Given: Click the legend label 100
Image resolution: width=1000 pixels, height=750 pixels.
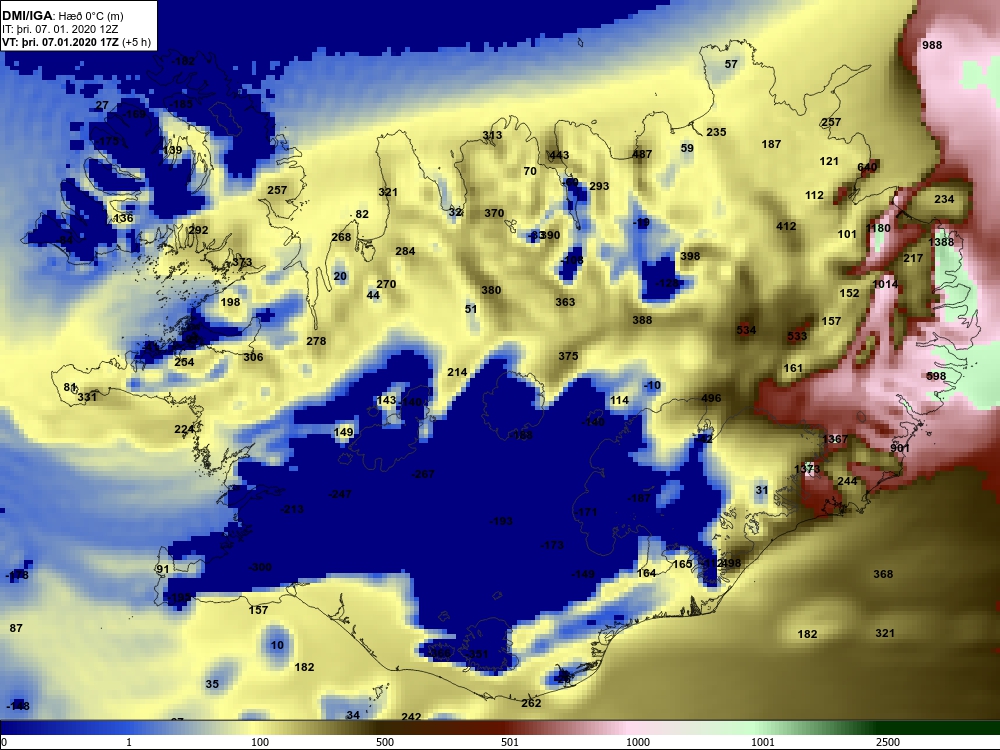Looking at the screenshot, I should [260, 742].
